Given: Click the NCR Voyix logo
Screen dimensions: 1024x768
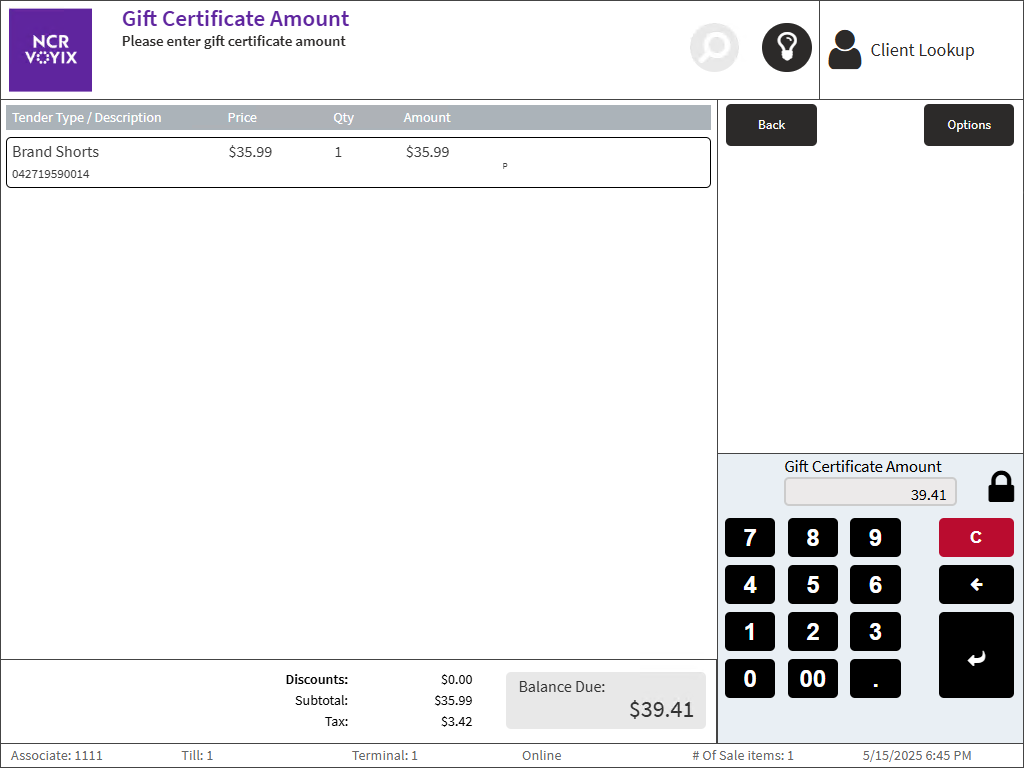Looking at the screenshot, I should coord(51,50).
